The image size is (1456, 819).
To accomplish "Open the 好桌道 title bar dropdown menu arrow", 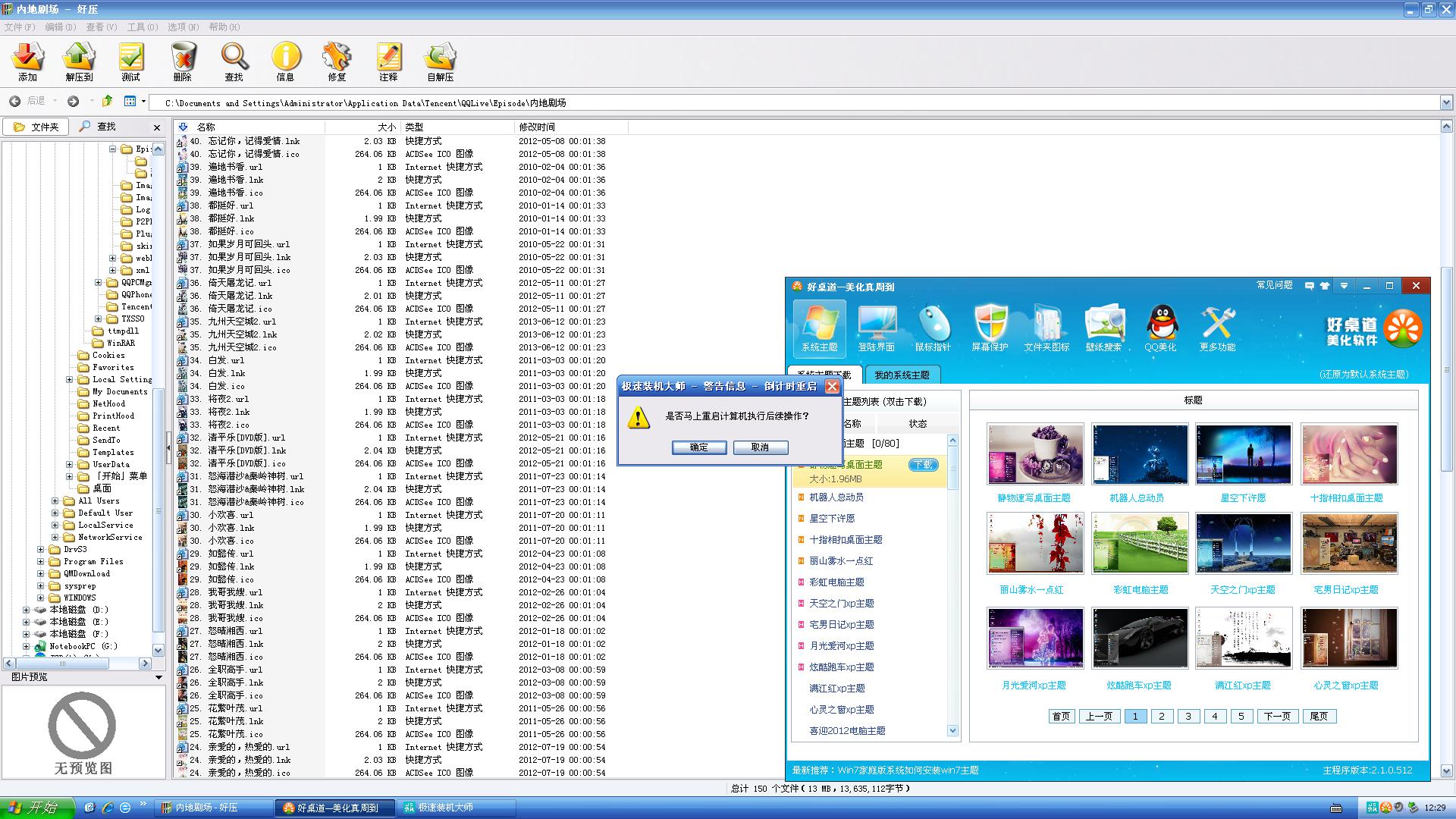I will click(x=1344, y=286).
